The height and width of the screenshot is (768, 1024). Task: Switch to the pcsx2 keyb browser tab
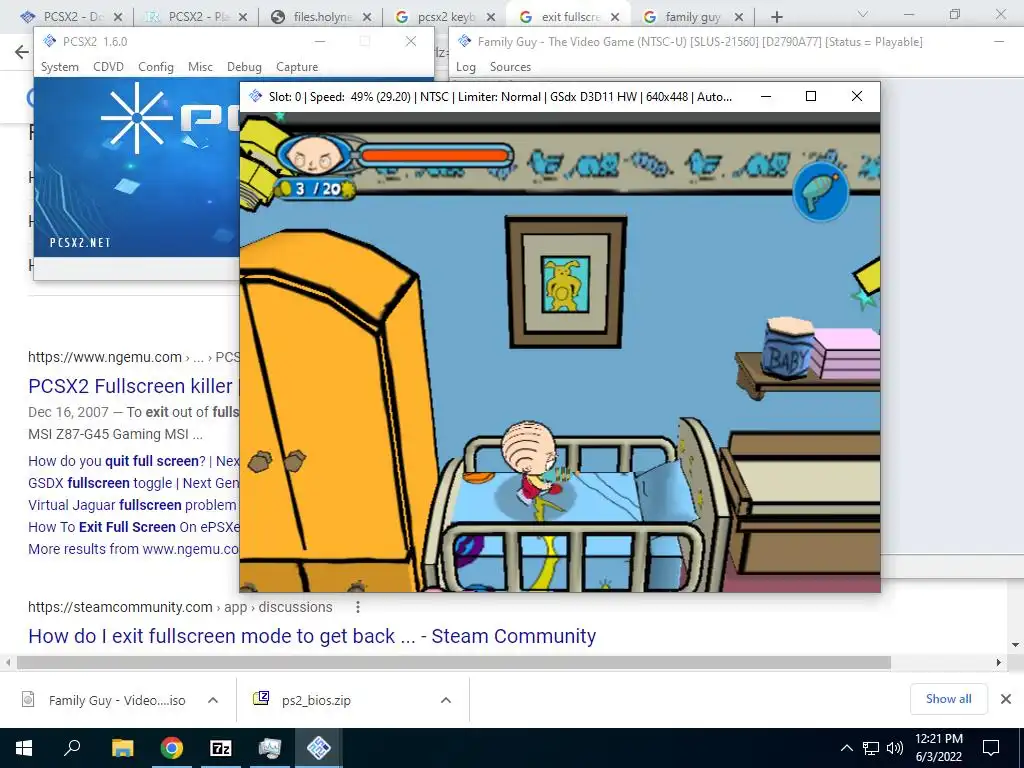(x=446, y=17)
